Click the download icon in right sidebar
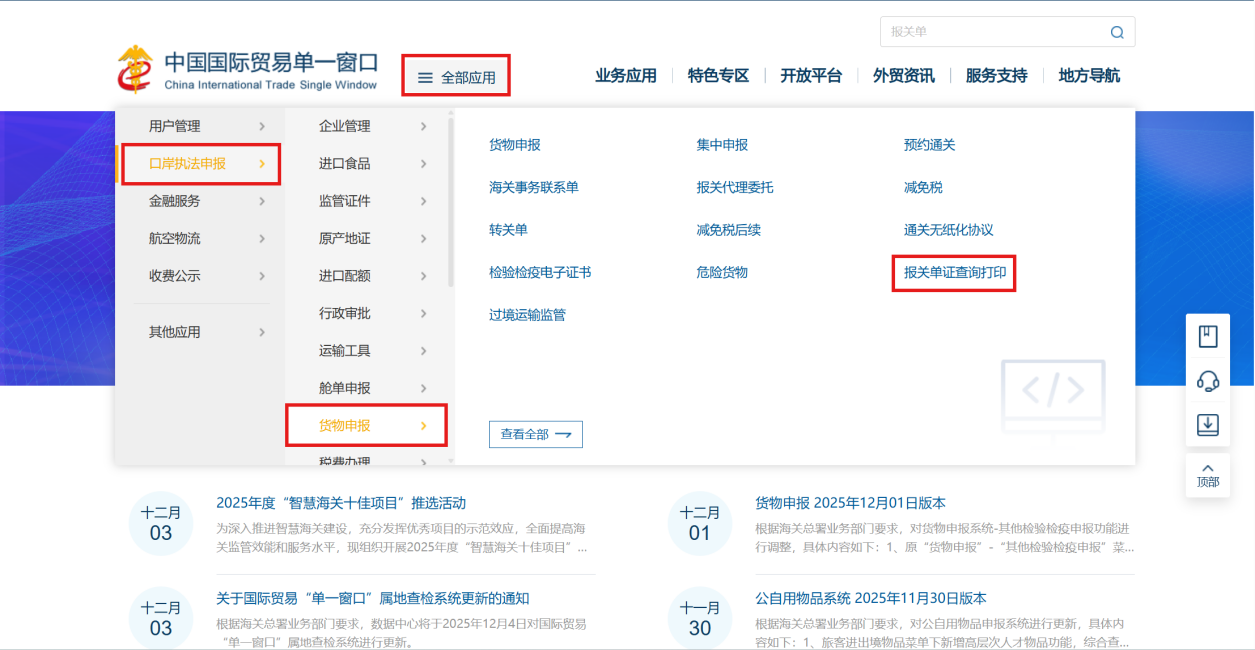Image resolution: width=1255 pixels, height=650 pixels. (1207, 425)
